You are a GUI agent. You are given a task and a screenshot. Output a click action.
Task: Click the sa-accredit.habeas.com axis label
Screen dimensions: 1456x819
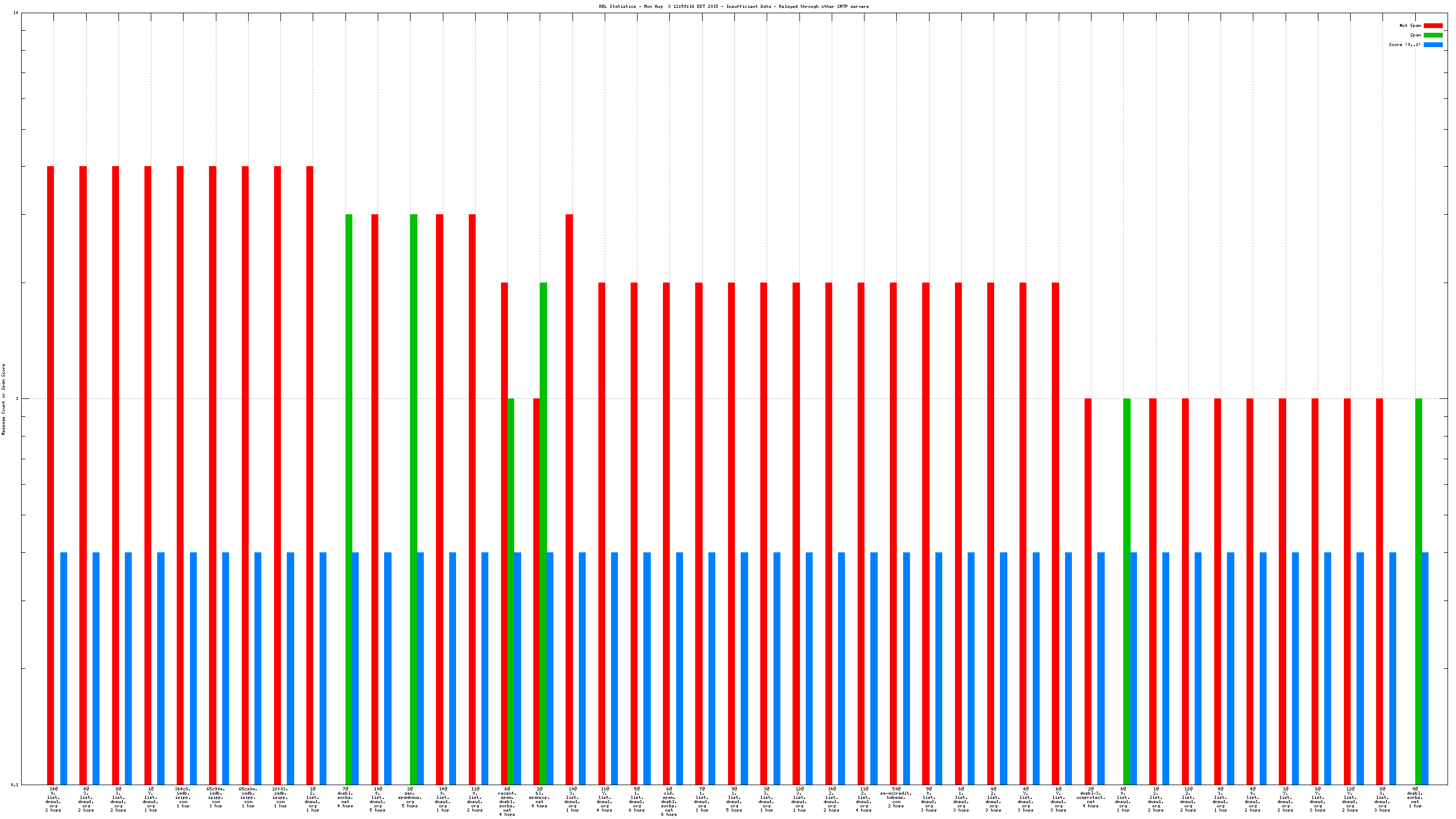[896, 797]
